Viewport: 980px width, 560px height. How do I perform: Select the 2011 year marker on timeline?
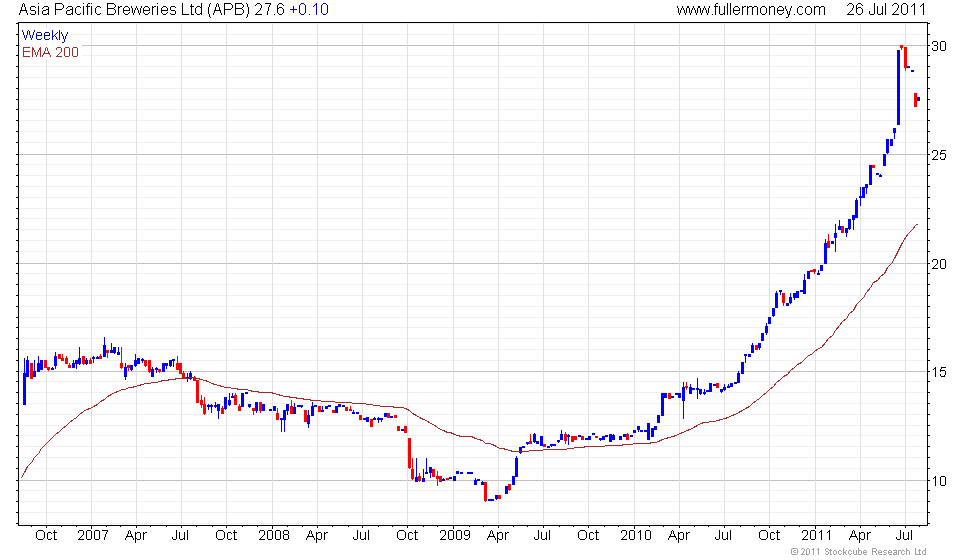(x=816, y=536)
